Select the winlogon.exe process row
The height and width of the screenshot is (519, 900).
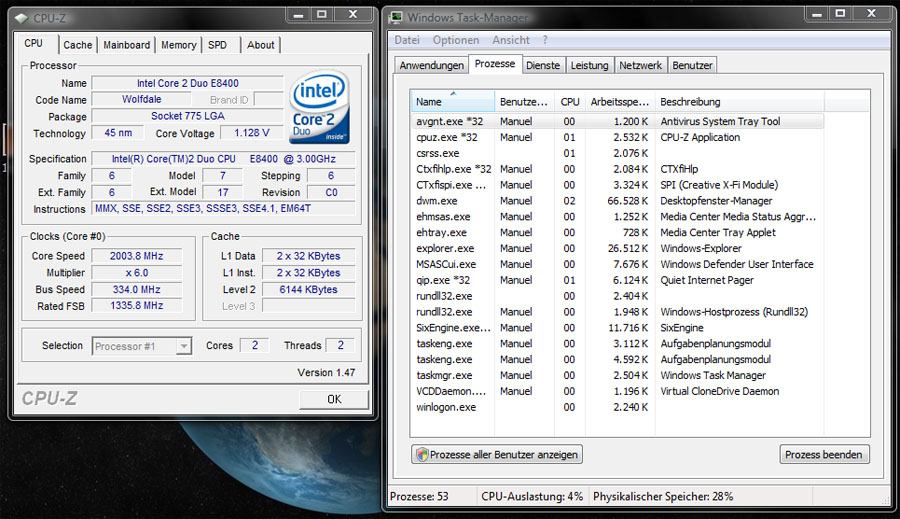click(618, 407)
